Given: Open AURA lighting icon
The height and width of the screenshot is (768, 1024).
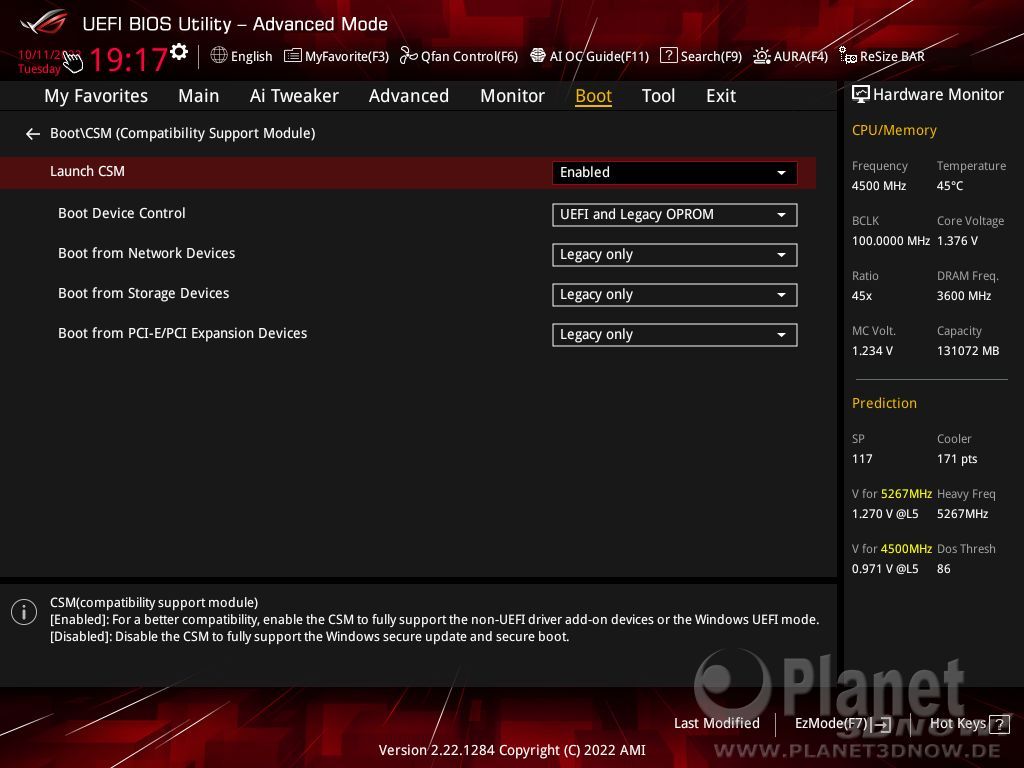Looking at the screenshot, I should pyautogui.click(x=761, y=56).
